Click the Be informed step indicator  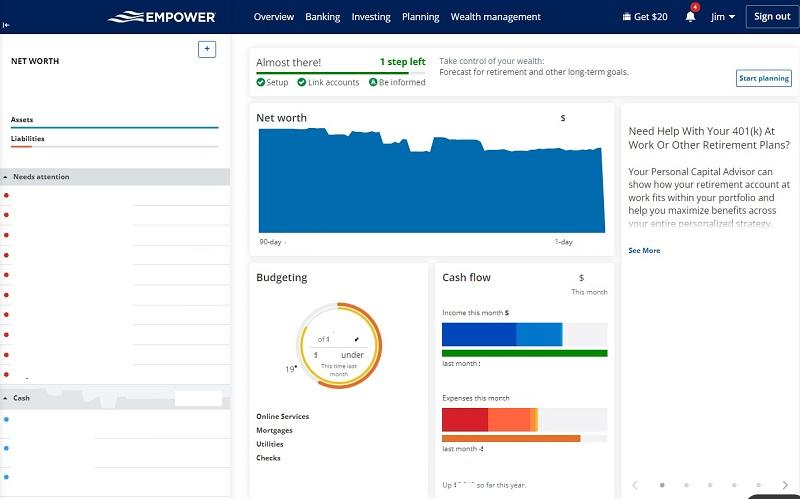pyautogui.click(x=372, y=82)
